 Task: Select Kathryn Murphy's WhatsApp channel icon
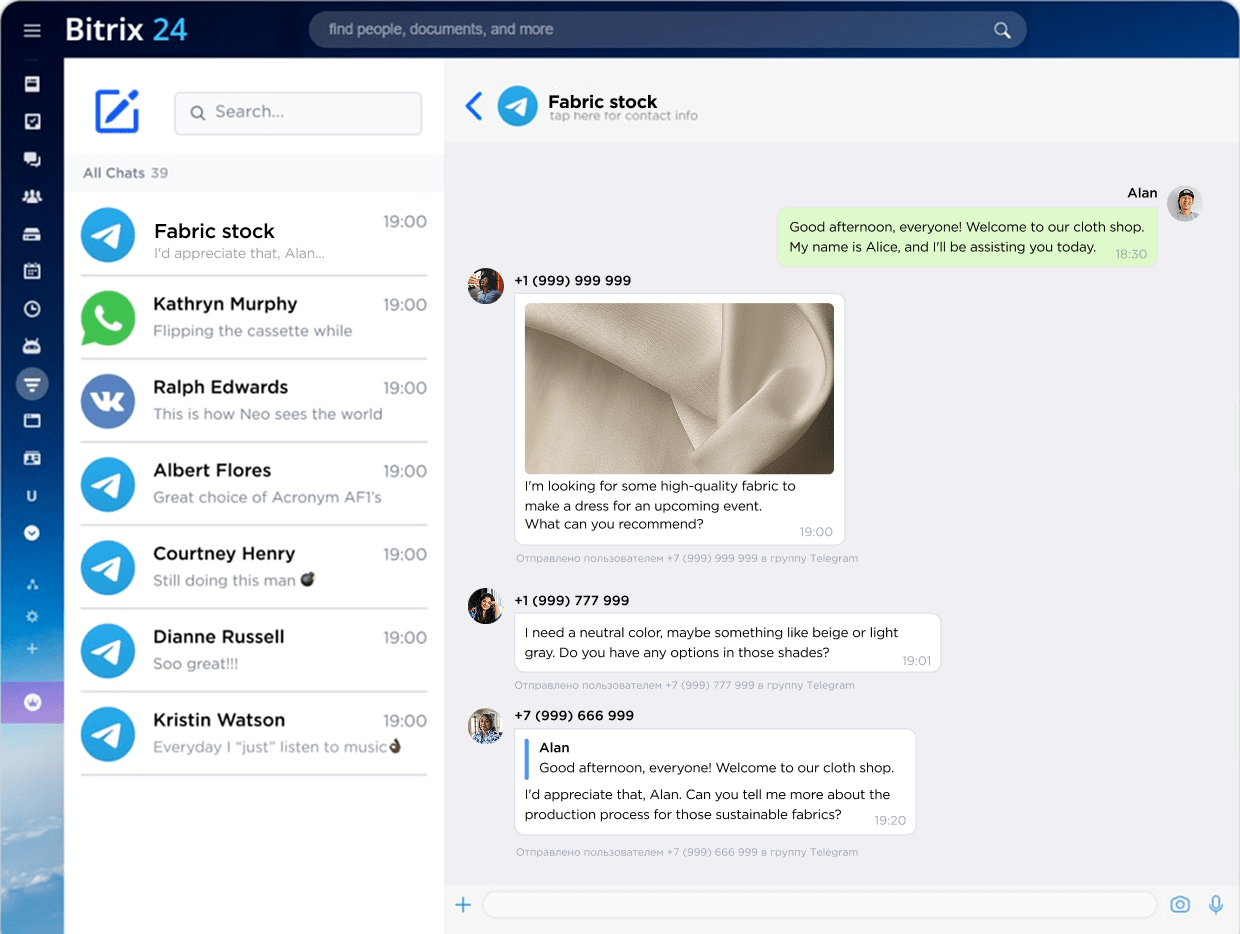coord(108,318)
